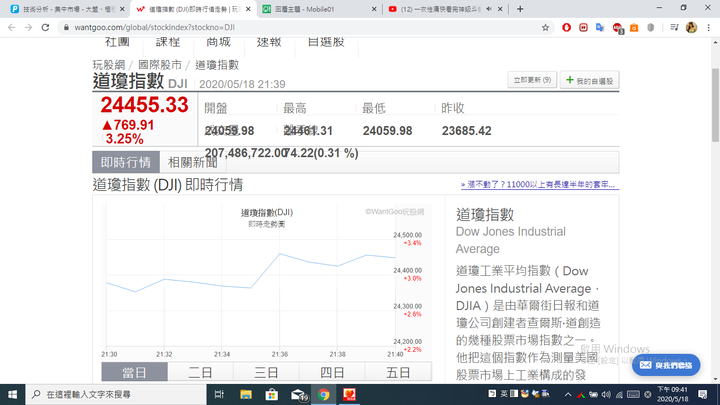Open the touch keyboard tray icon
The width and height of the screenshot is (720, 405).
633,394
